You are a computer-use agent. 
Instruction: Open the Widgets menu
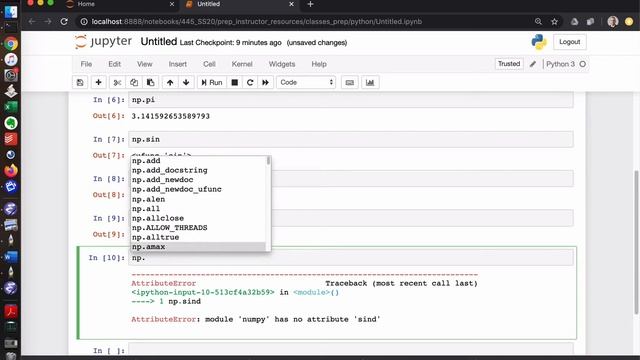pos(282,64)
